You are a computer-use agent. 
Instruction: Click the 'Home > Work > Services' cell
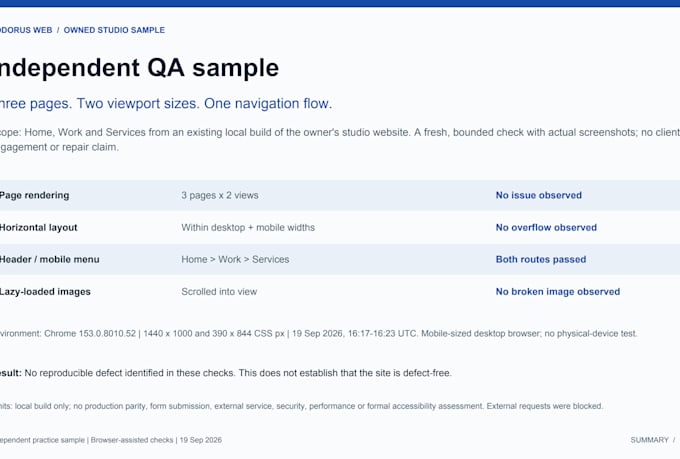click(x=235, y=259)
